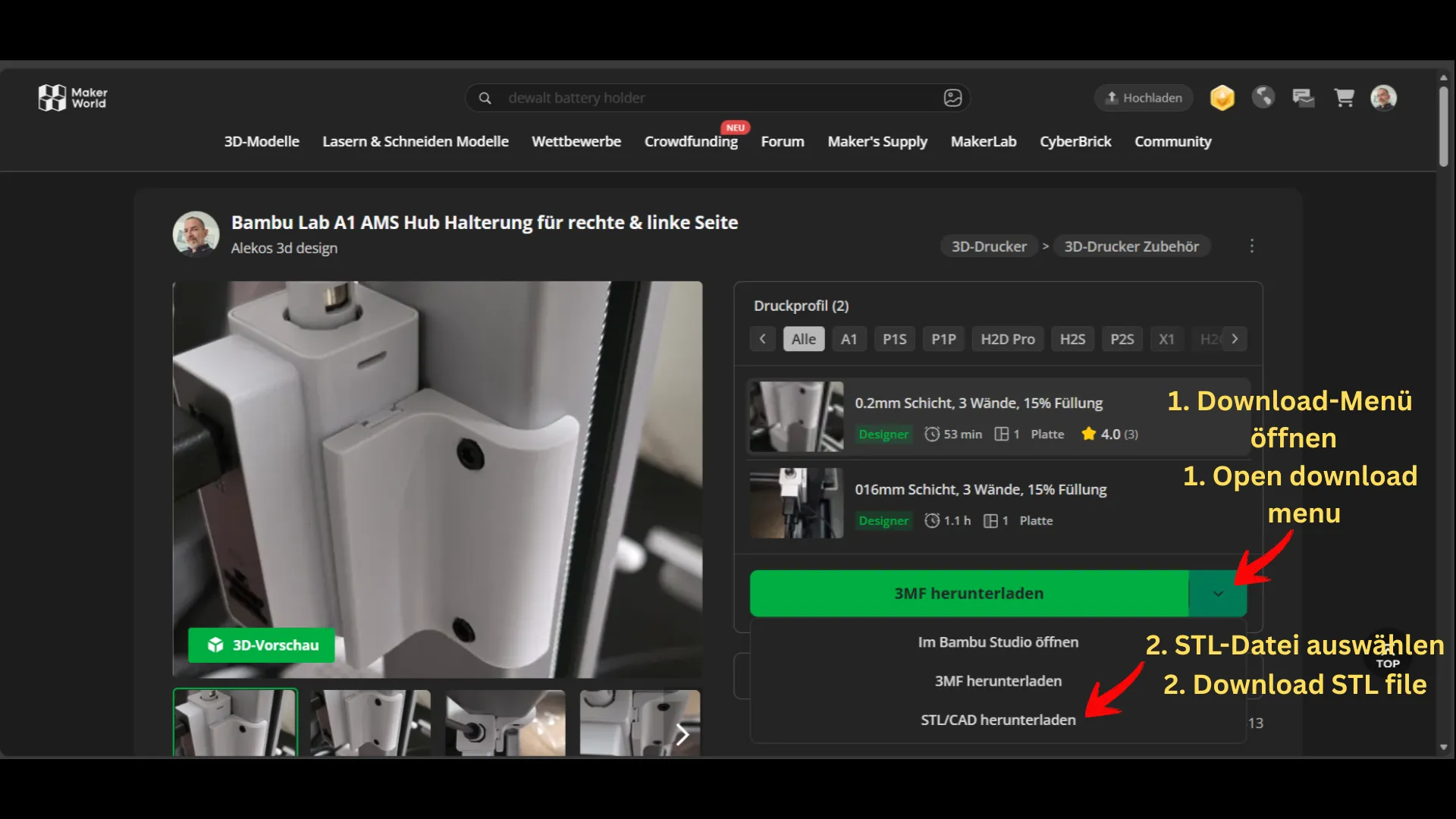Click the 016mm profile thumbnail image
Image resolution: width=1456 pixels, height=819 pixels.
tap(796, 503)
